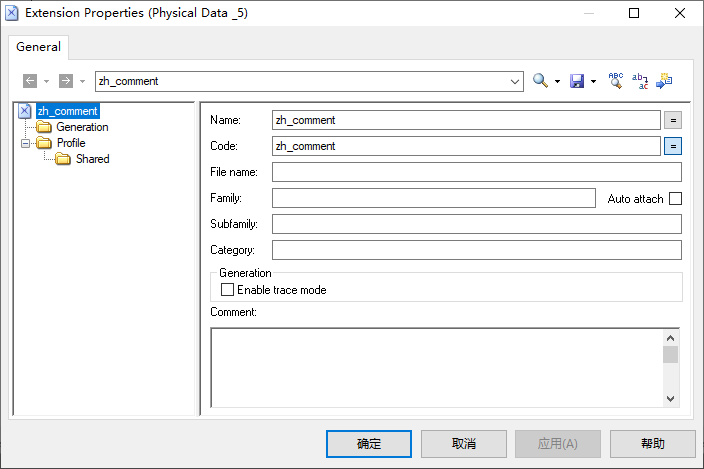704x469 pixels.
Task: Click the Generation folder icon
Action: tap(44, 127)
